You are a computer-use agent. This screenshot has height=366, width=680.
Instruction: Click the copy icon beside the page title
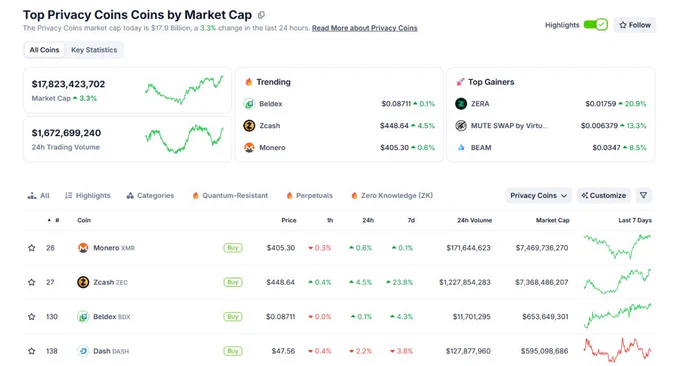[x=261, y=15]
